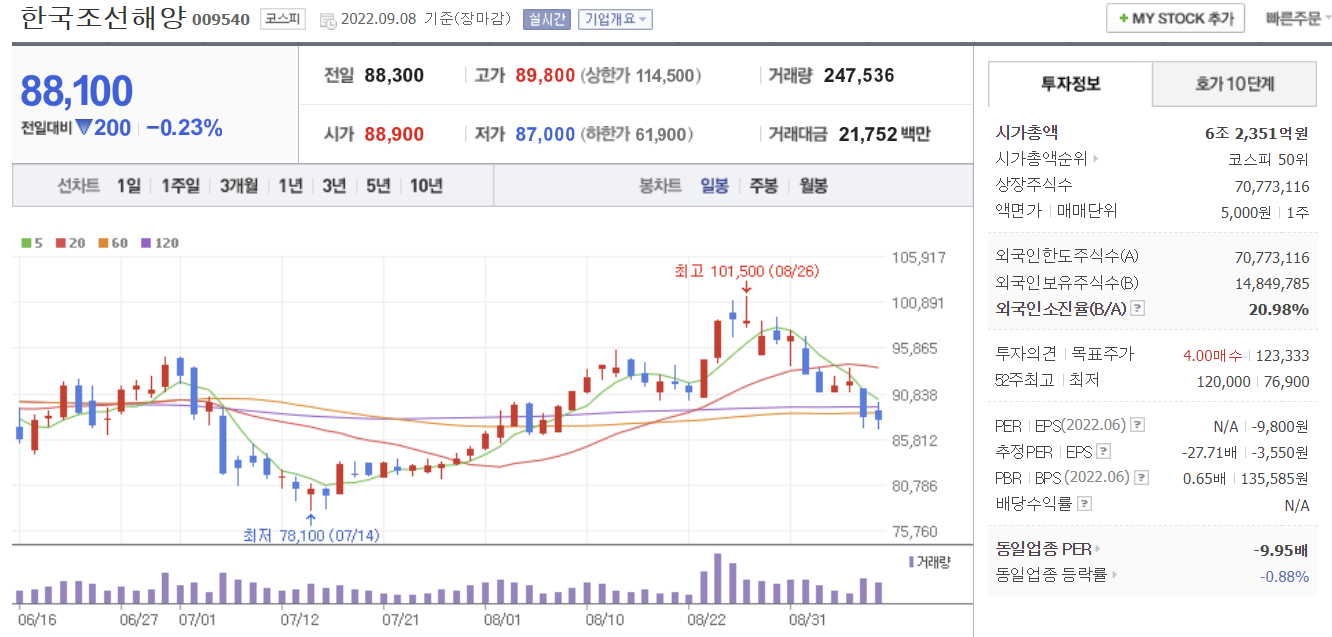The width and height of the screenshot is (1332, 637).
Task: Click the orange 60-day MA color swatch
Action: (103, 243)
